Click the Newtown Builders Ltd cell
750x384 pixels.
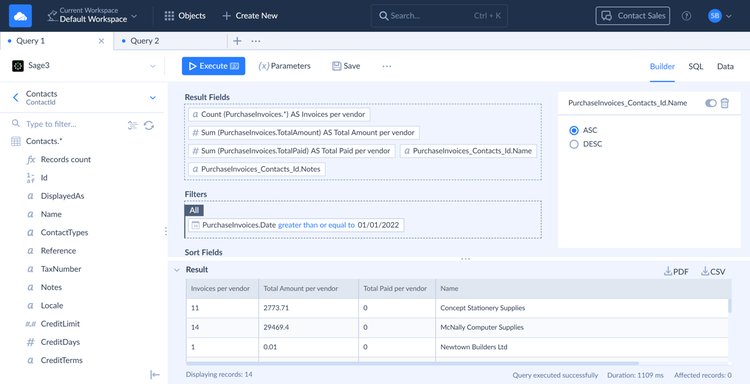pos(582,347)
